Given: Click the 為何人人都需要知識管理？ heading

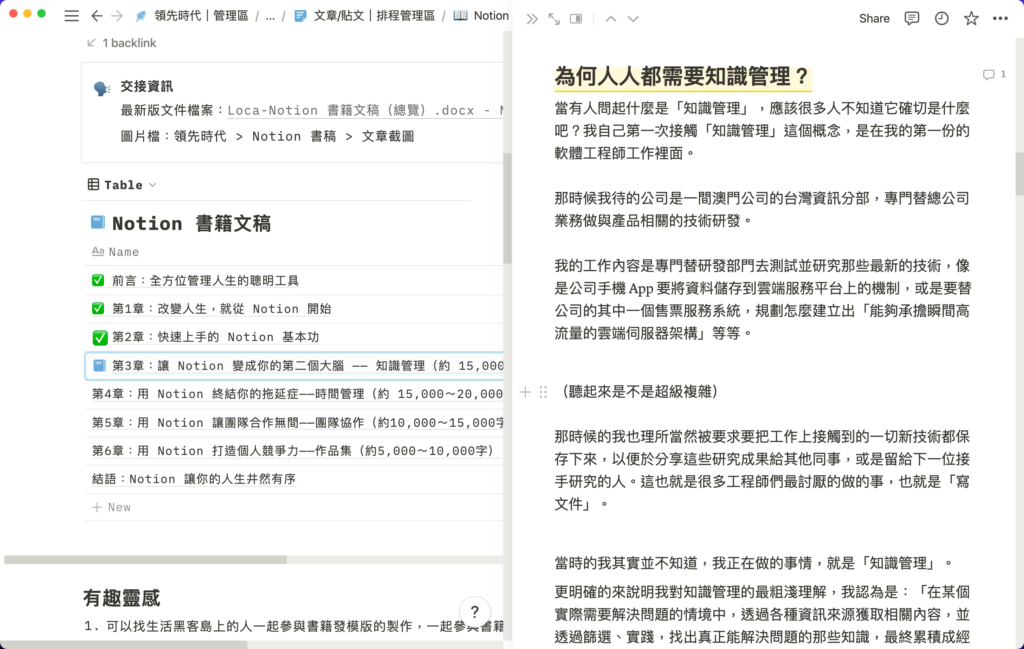Looking at the screenshot, I should coord(682,76).
